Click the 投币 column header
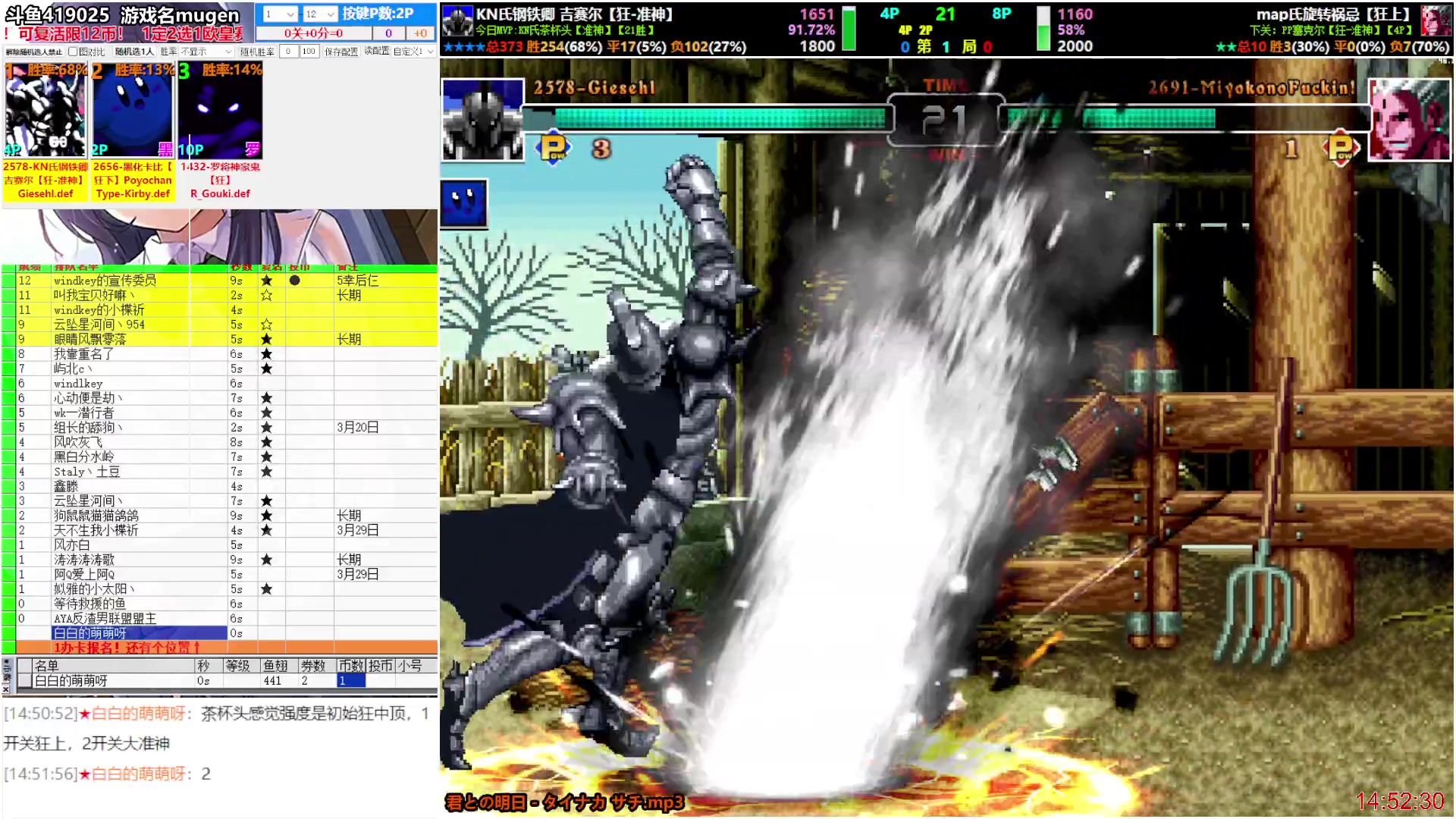The image size is (1456, 819). pyautogui.click(x=381, y=666)
